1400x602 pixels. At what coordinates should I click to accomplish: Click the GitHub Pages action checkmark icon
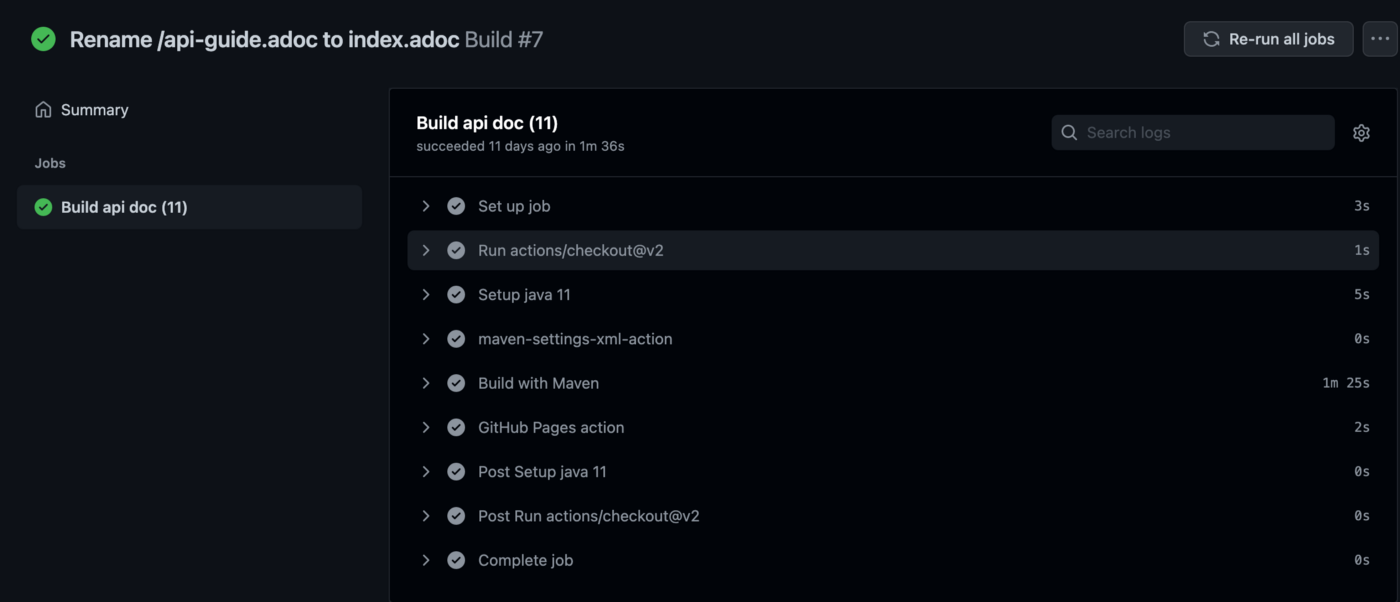click(456, 427)
